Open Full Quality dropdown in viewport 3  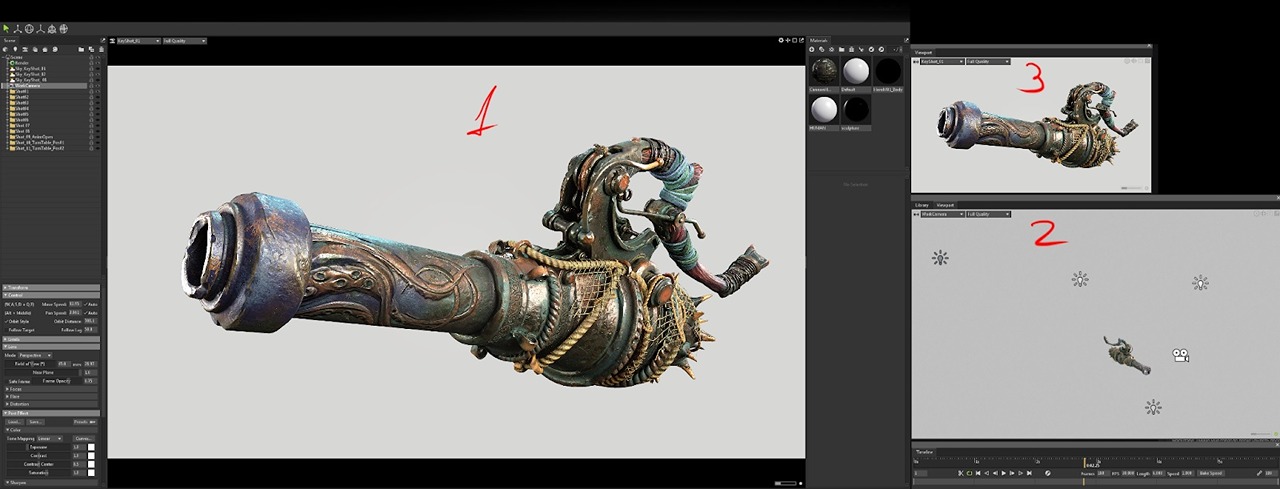click(x=988, y=62)
